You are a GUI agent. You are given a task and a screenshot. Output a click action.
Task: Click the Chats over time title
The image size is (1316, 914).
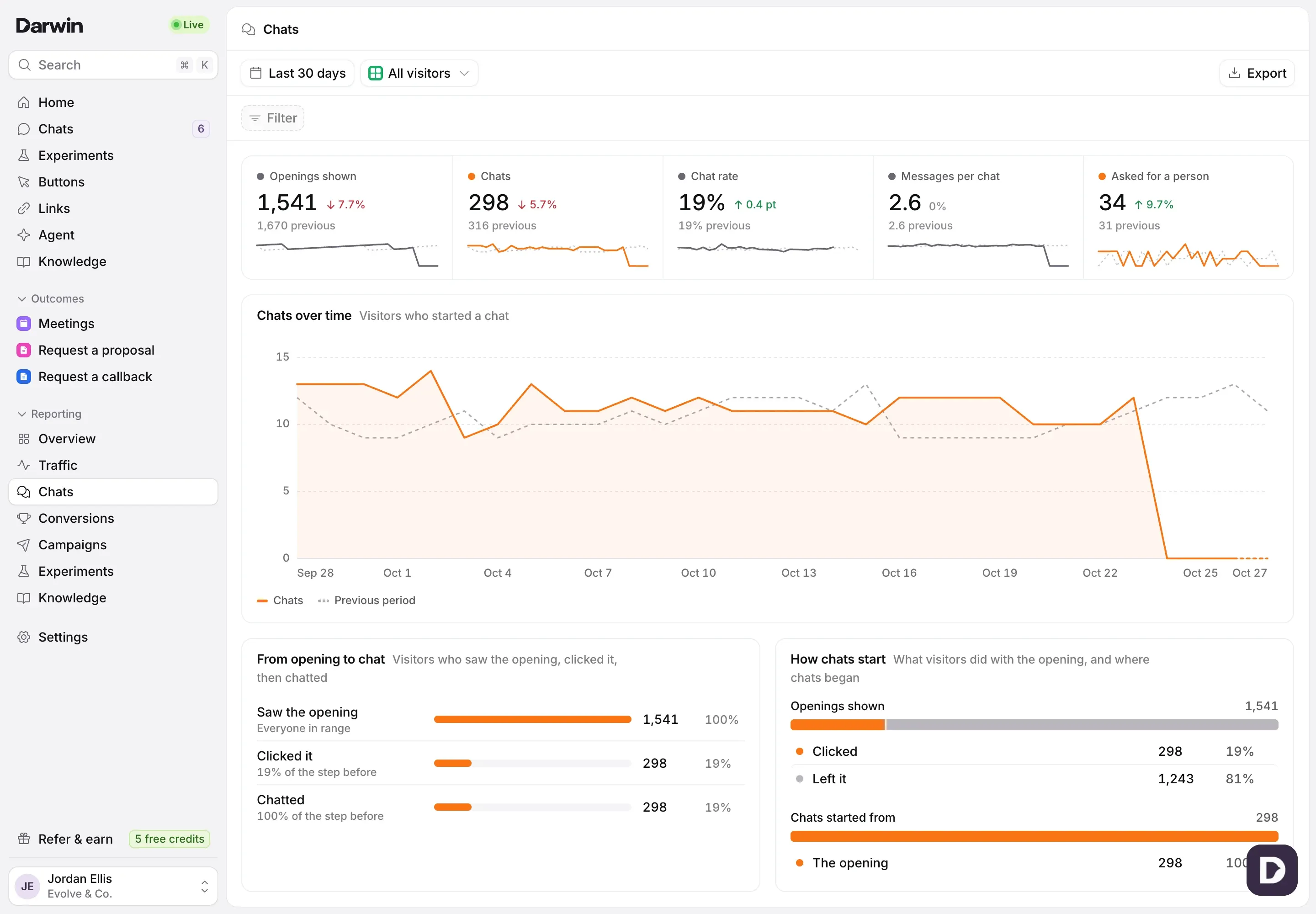click(304, 315)
